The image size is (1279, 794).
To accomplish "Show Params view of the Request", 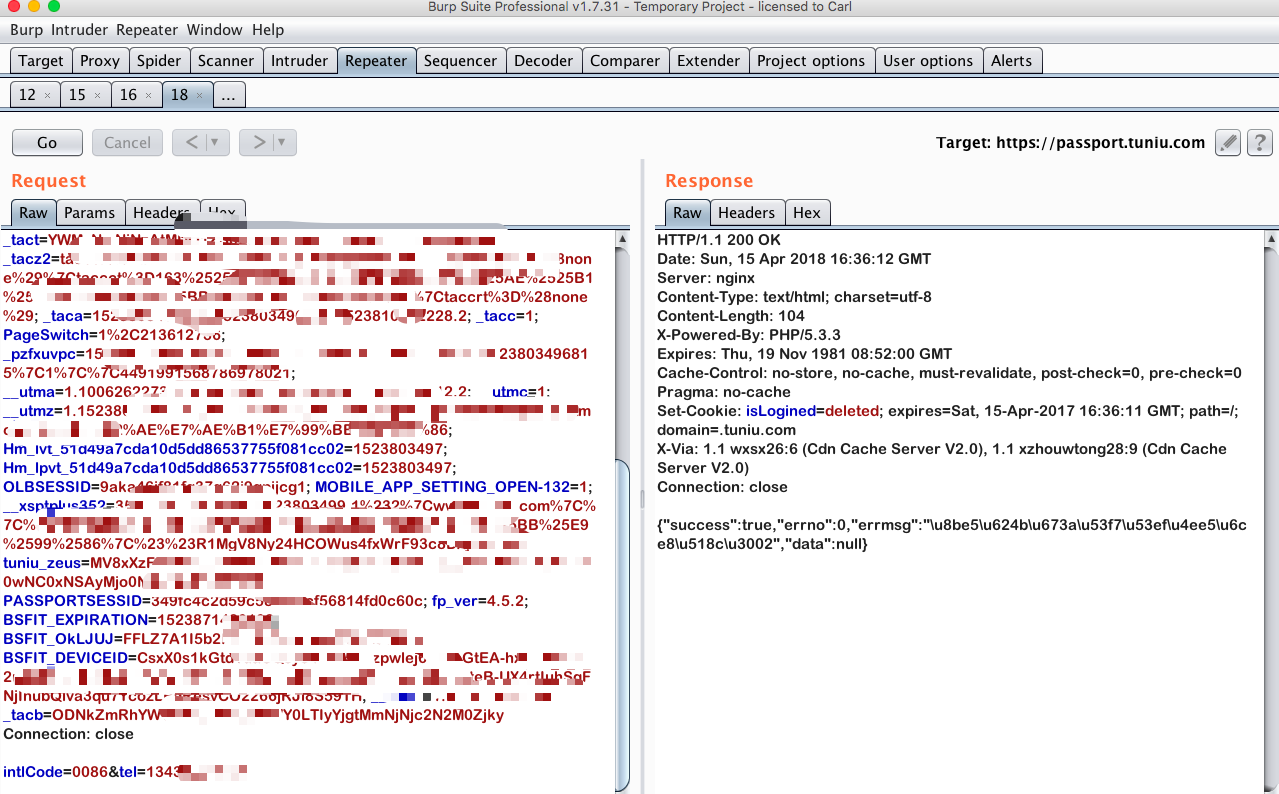I will click(90, 212).
